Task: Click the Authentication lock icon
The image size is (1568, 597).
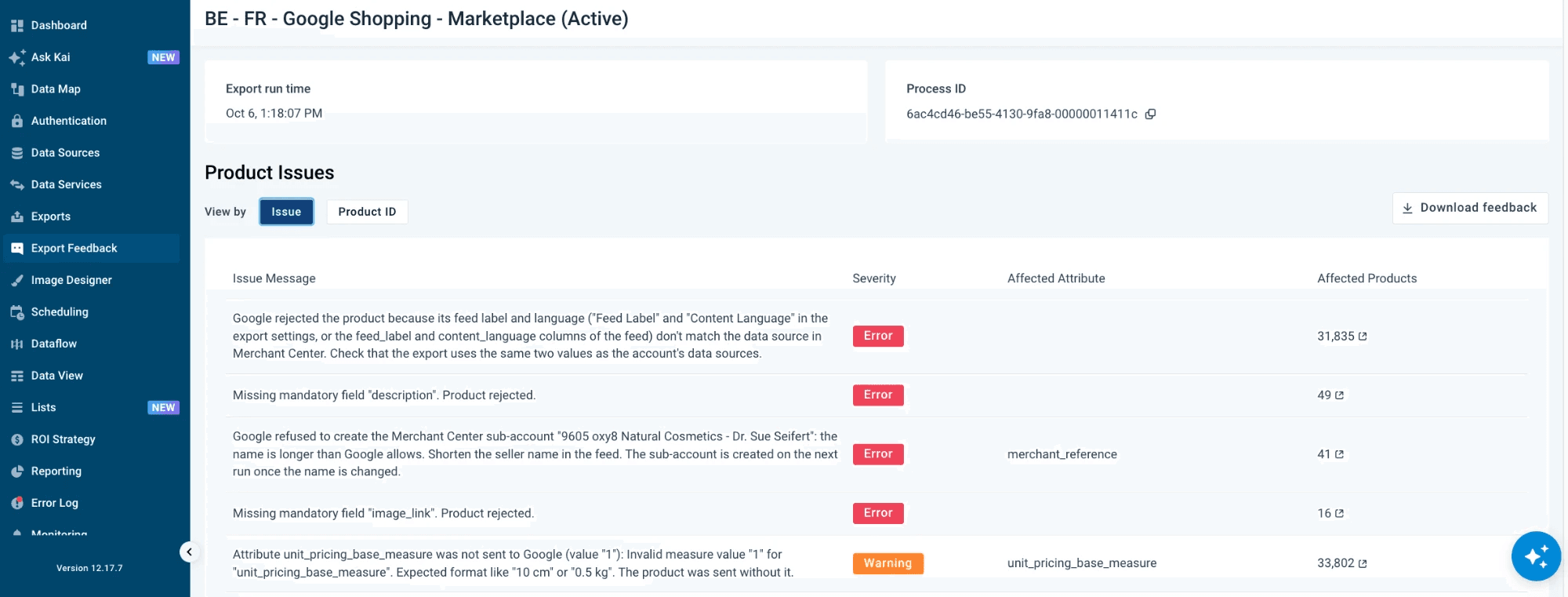Action: (17, 121)
